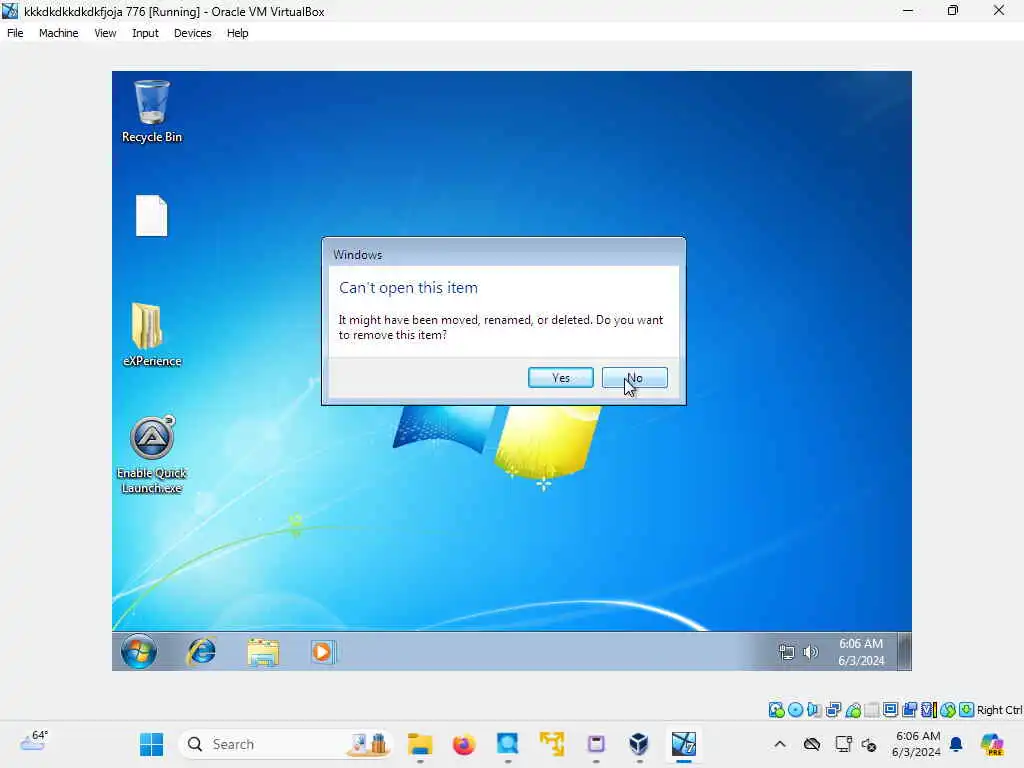This screenshot has height=768, width=1024.
Task: Open the File menu in VirtualBox
Action: (x=15, y=33)
